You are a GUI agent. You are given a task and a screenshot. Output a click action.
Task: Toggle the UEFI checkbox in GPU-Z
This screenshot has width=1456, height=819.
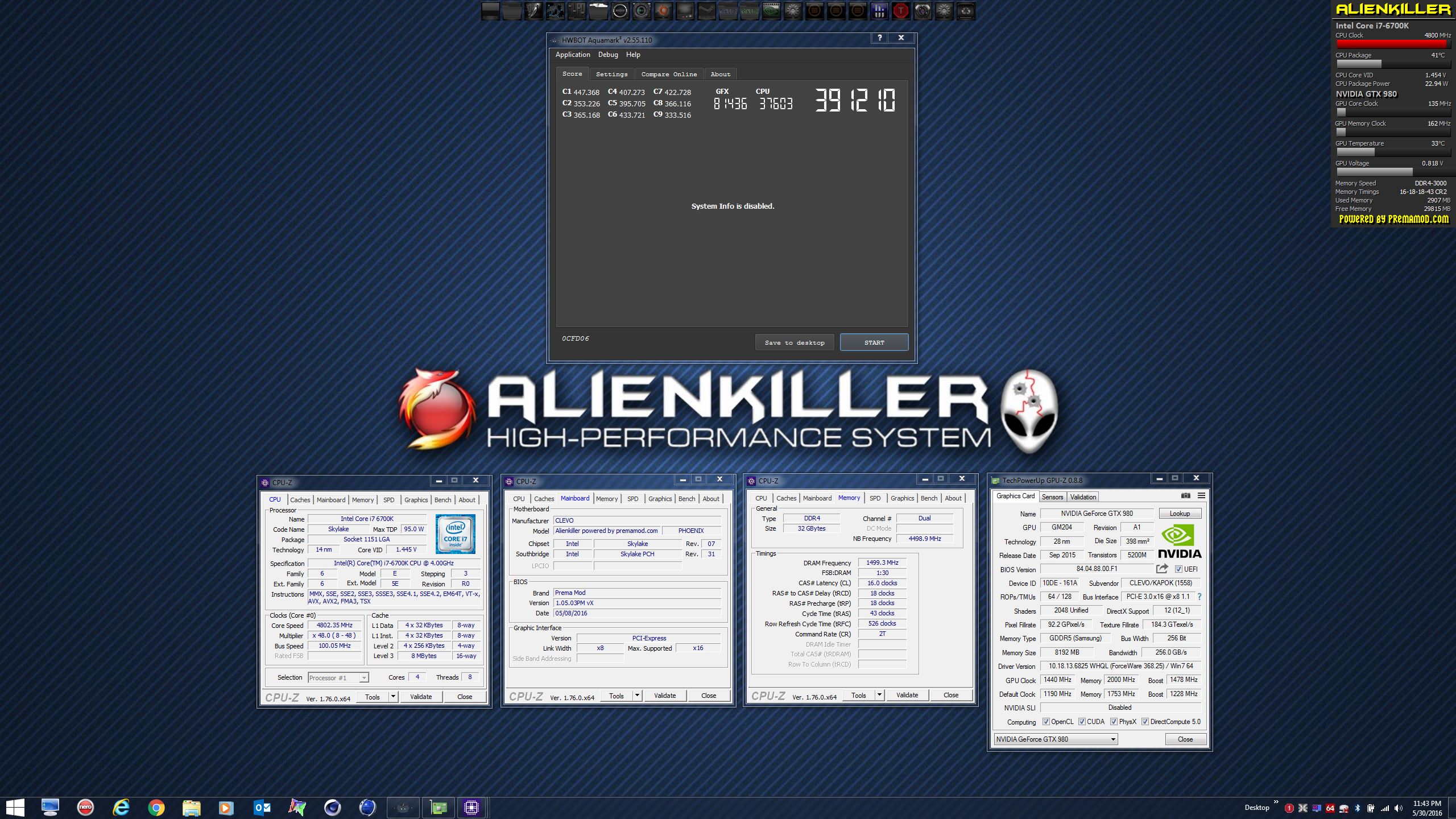point(1178,569)
